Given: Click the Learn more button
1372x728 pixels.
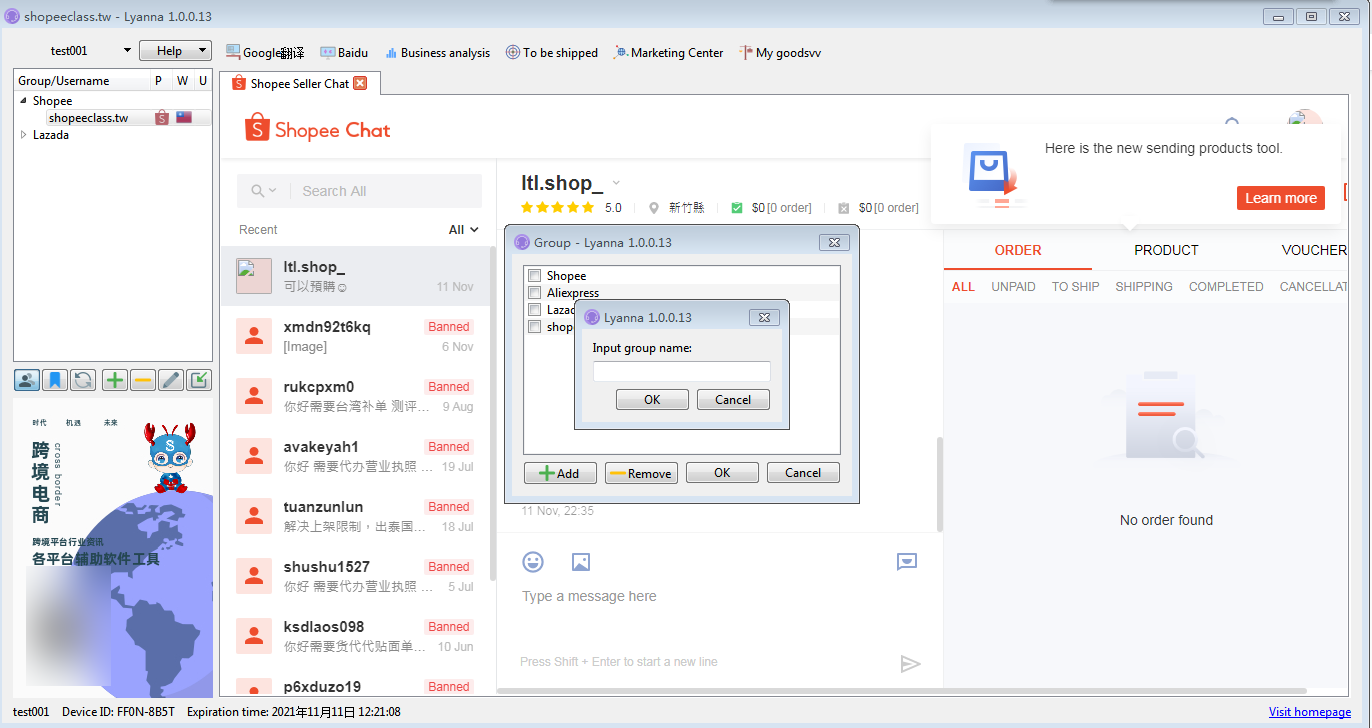Looking at the screenshot, I should point(1280,198).
